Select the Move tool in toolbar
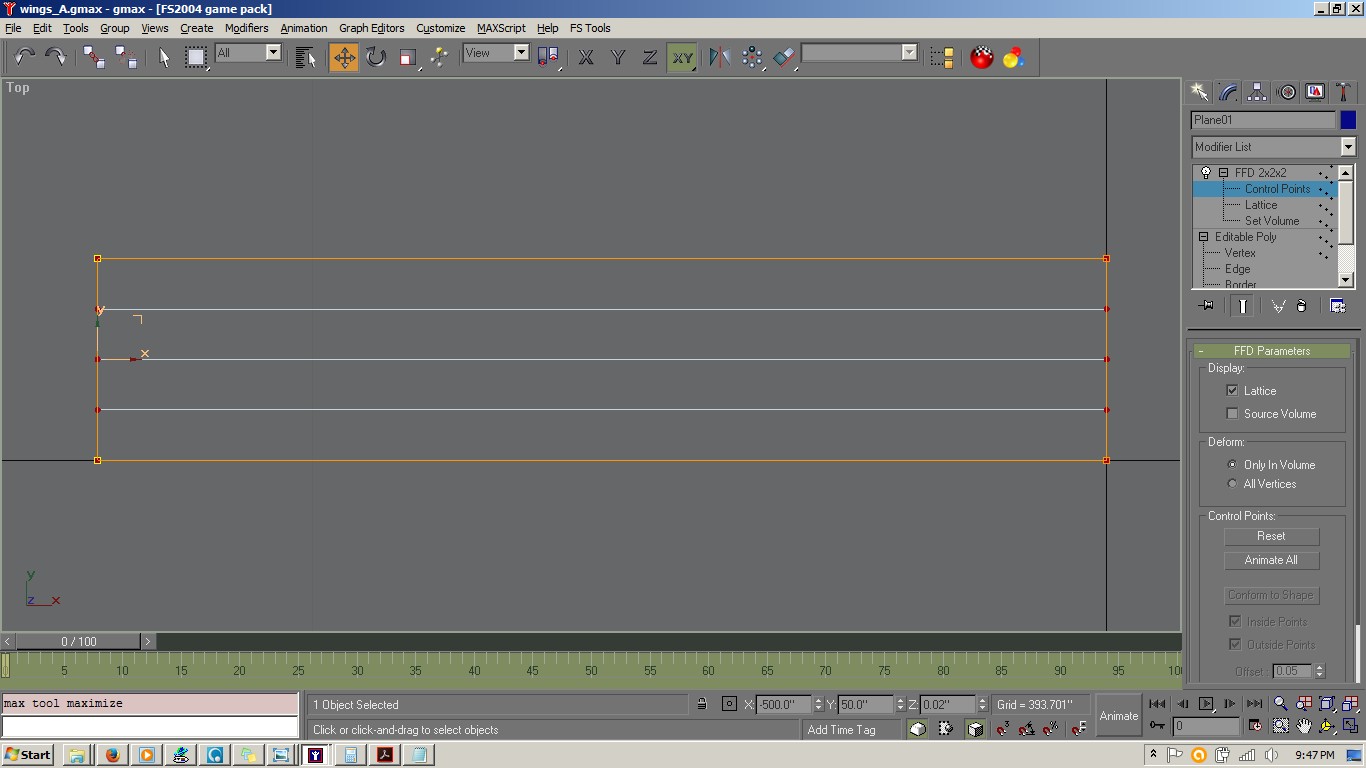Viewport: 1366px width, 768px height. [344, 57]
